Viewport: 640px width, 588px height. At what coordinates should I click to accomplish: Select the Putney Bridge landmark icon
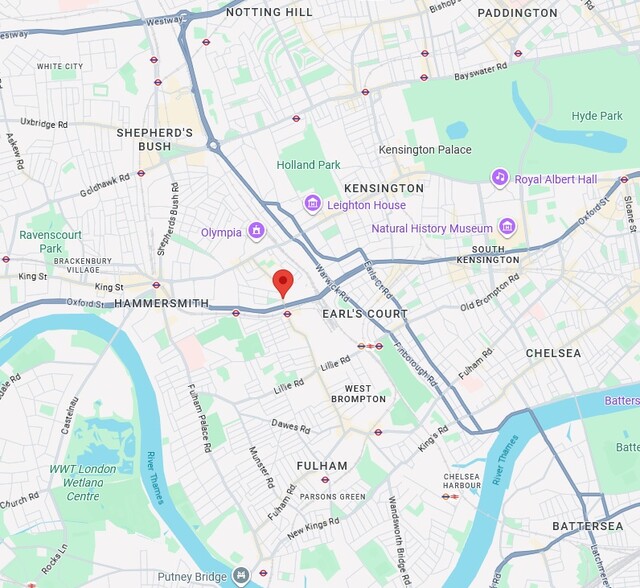(x=241, y=575)
